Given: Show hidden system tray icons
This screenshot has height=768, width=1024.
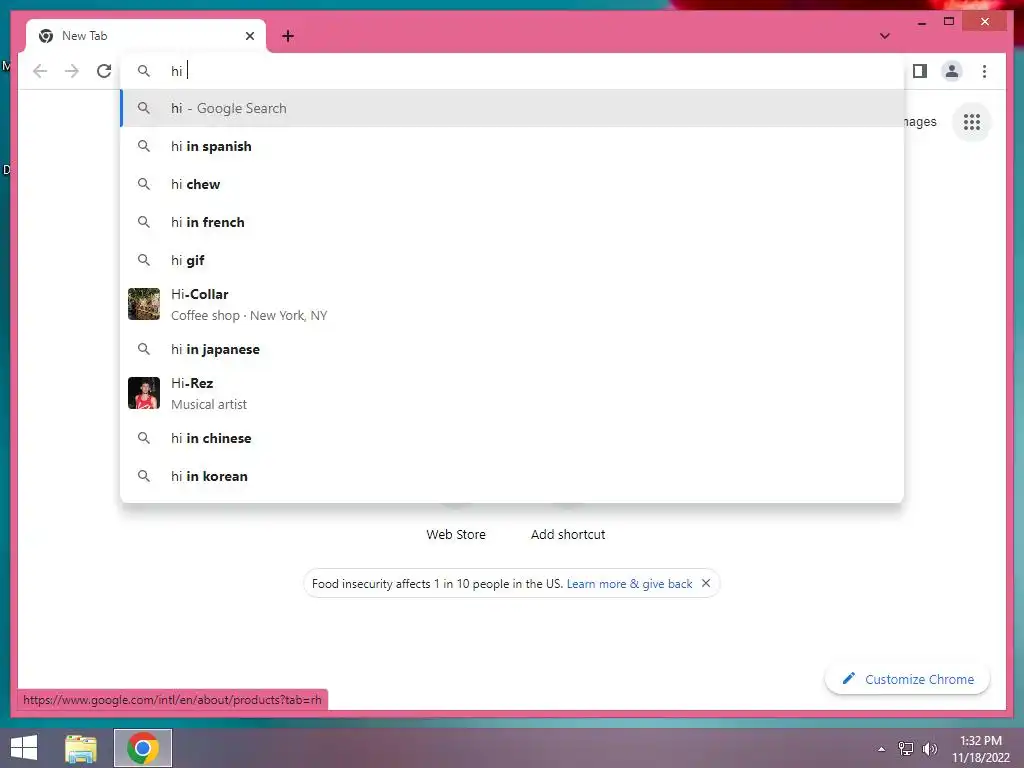Looking at the screenshot, I should pyautogui.click(x=881, y=749).
